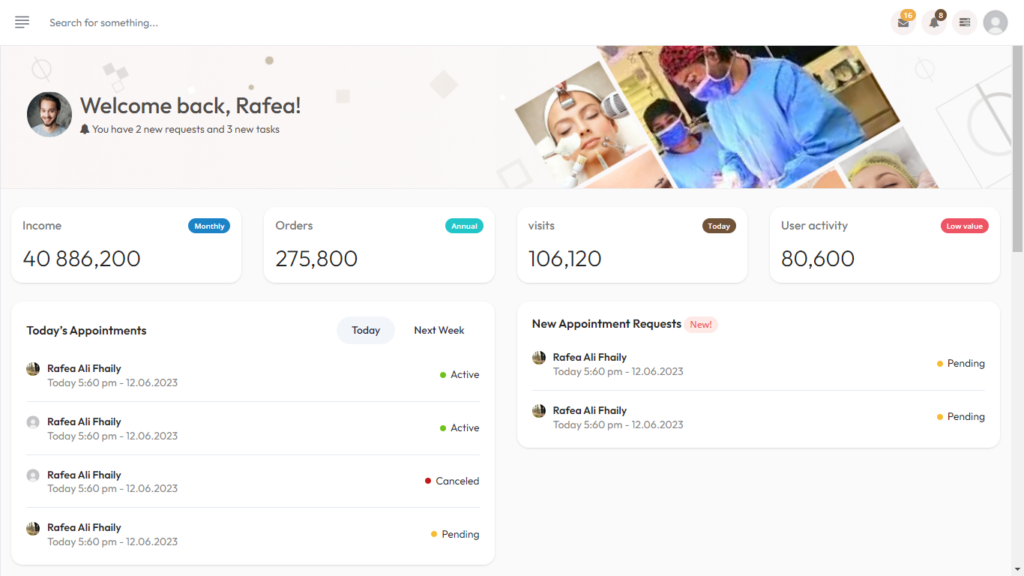1024x576 pixels.
Task: Click the page vertical scrollbar thumb
Action: pyautogui.click(x=1017, y=149)
